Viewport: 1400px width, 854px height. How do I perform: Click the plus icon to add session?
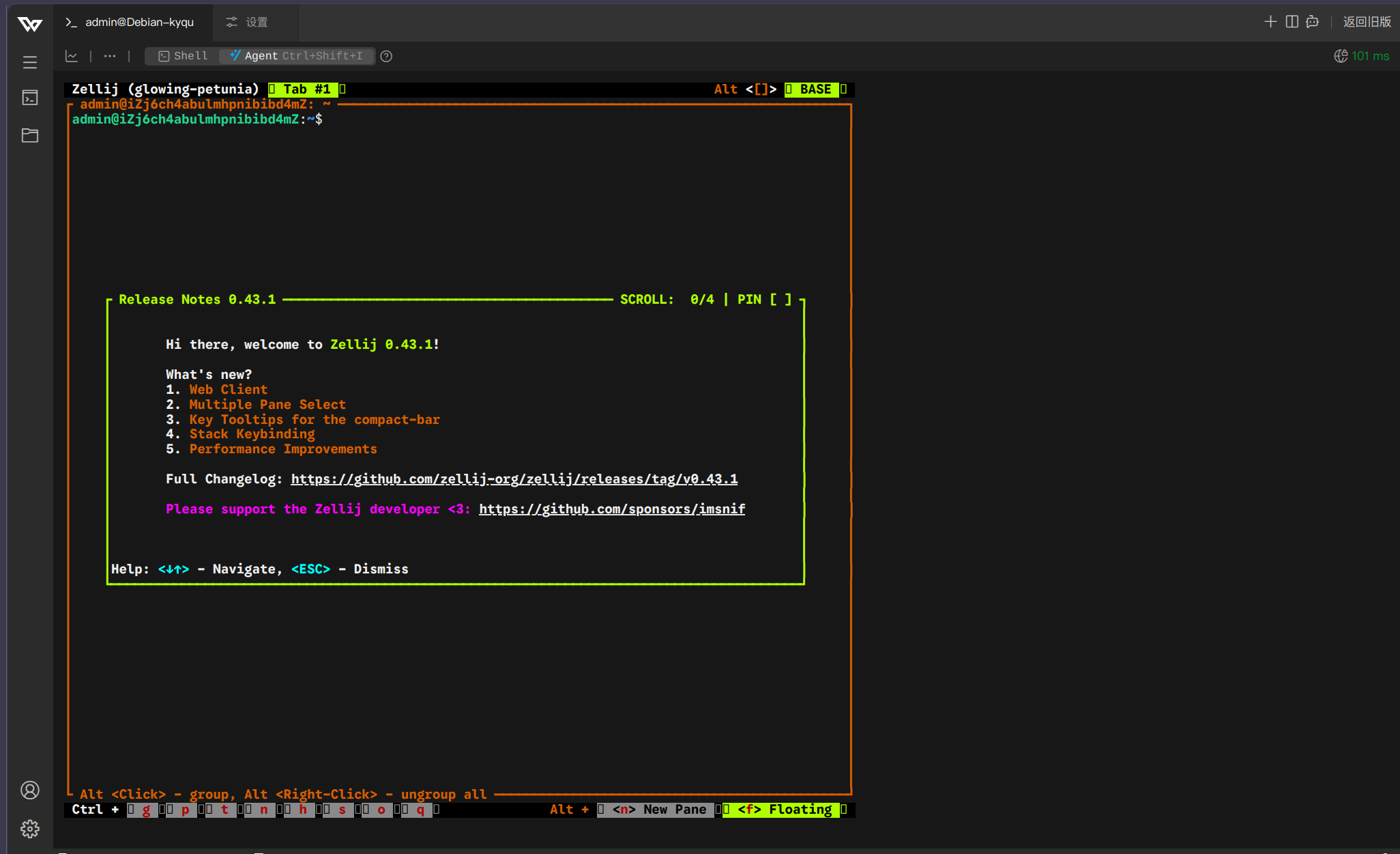point(1270,22)
